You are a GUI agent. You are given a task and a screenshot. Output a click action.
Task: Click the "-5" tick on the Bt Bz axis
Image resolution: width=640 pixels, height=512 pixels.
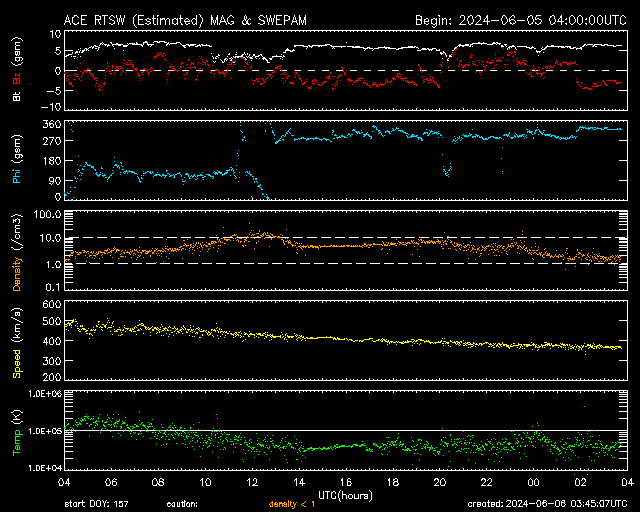(x=53, y=90)
